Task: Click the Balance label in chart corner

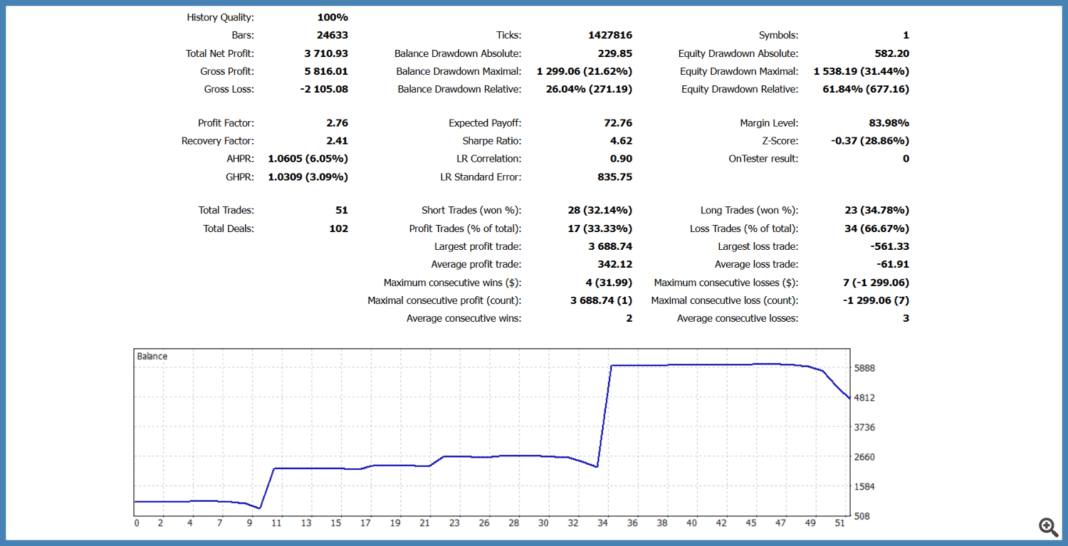Action: pos(152,356)
